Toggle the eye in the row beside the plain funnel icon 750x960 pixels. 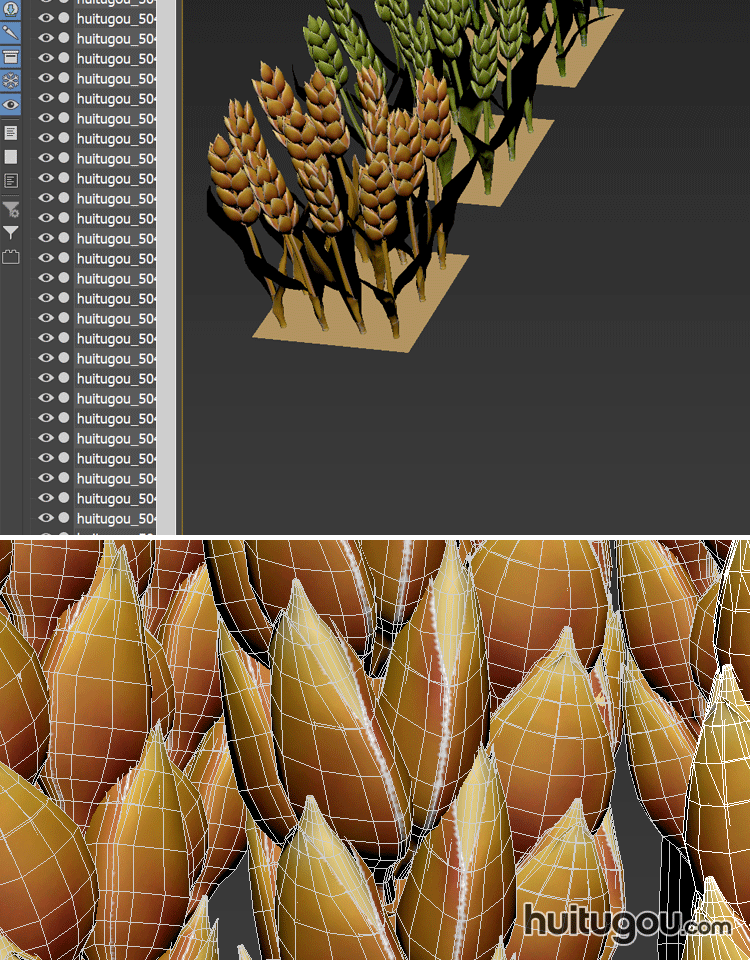pyautogui.click(x=45, y=238)
